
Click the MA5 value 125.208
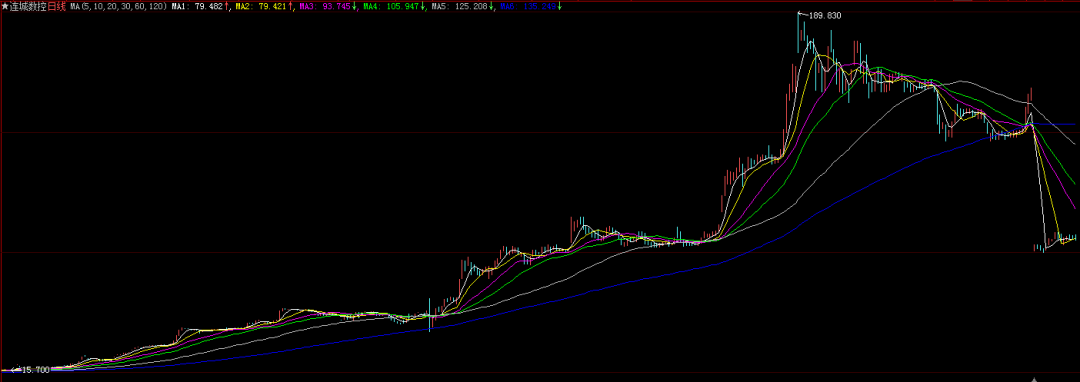[x=471, y=6]
